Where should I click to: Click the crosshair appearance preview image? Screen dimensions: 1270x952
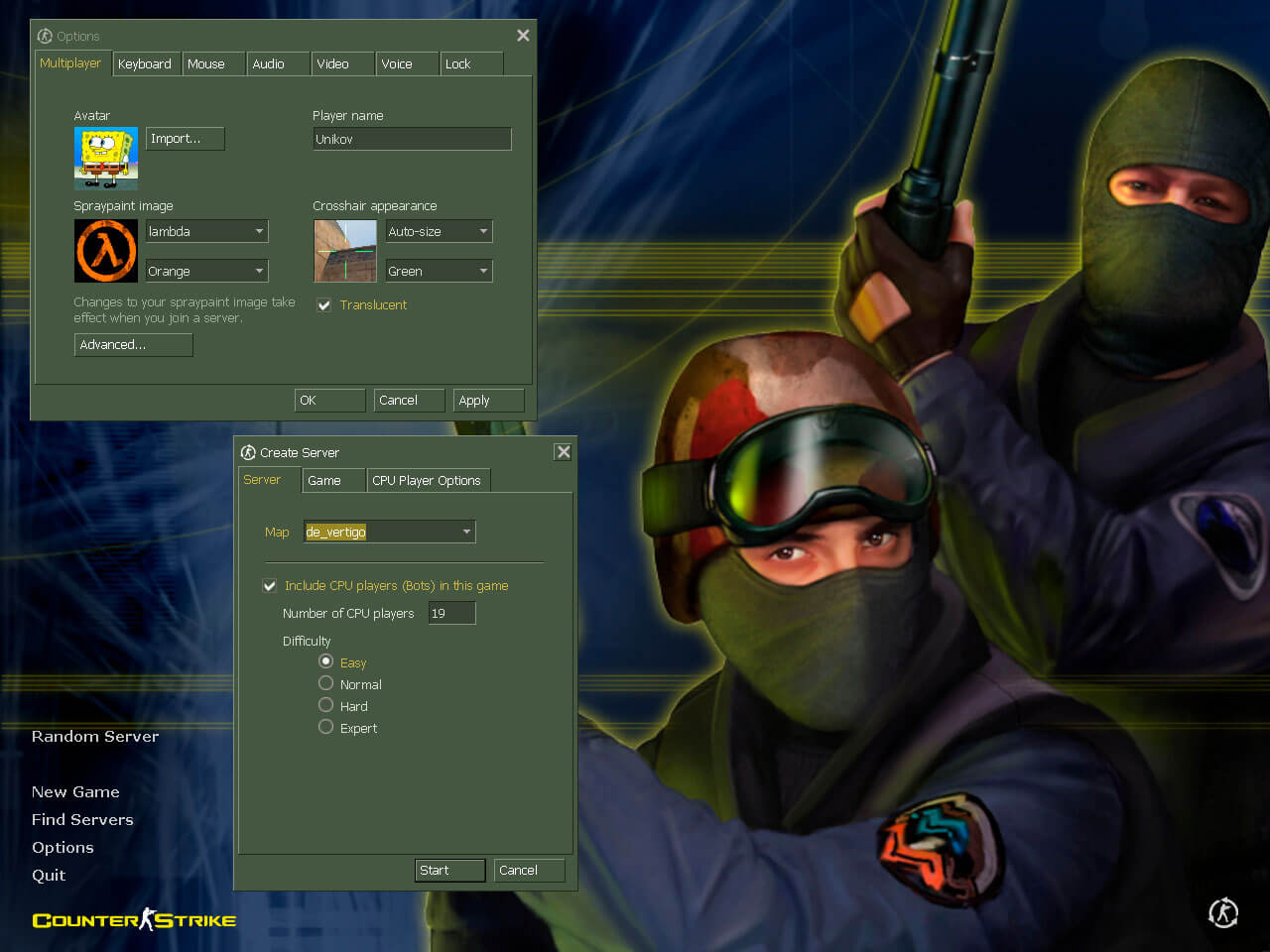point(344,251)
